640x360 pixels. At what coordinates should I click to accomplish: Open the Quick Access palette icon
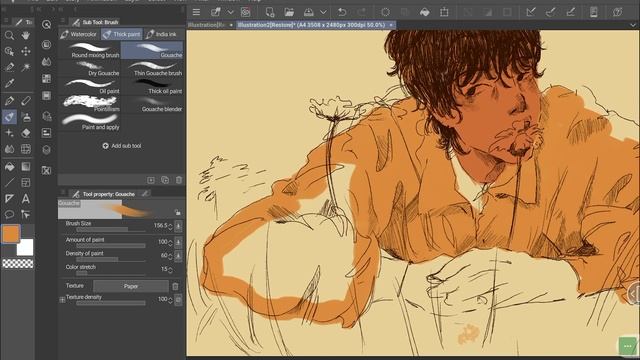click(x=47, y=24)
